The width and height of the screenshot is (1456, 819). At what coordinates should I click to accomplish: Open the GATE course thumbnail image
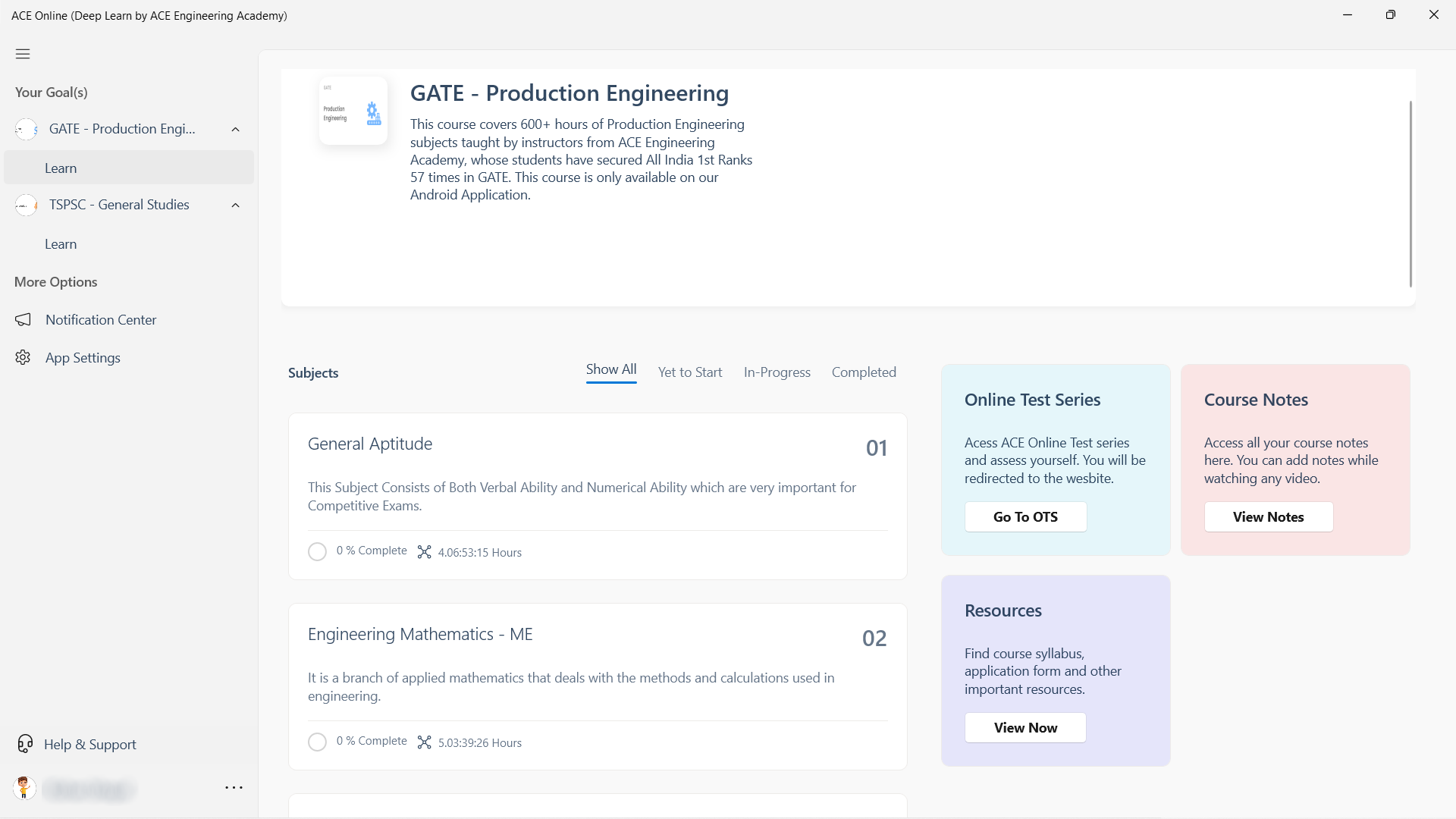353,111
